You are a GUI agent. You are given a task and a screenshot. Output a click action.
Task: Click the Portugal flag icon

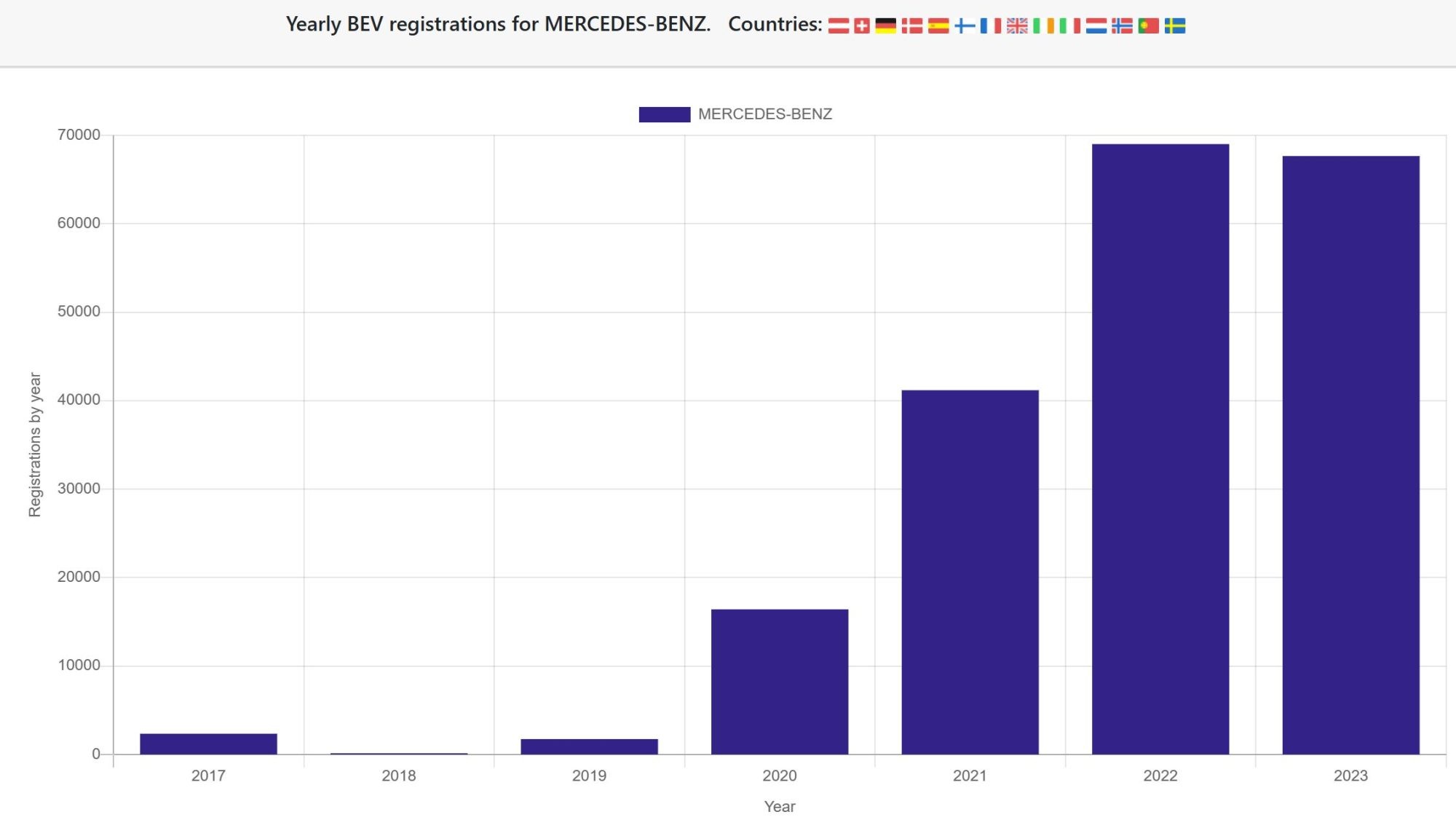click(1148, 26)
